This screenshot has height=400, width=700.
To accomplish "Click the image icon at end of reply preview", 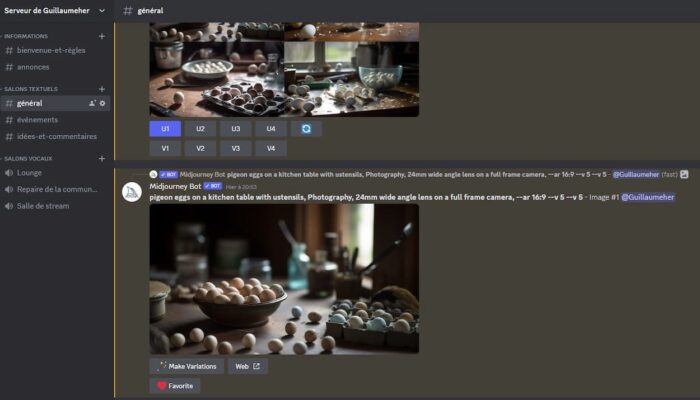I will [684, 175].
